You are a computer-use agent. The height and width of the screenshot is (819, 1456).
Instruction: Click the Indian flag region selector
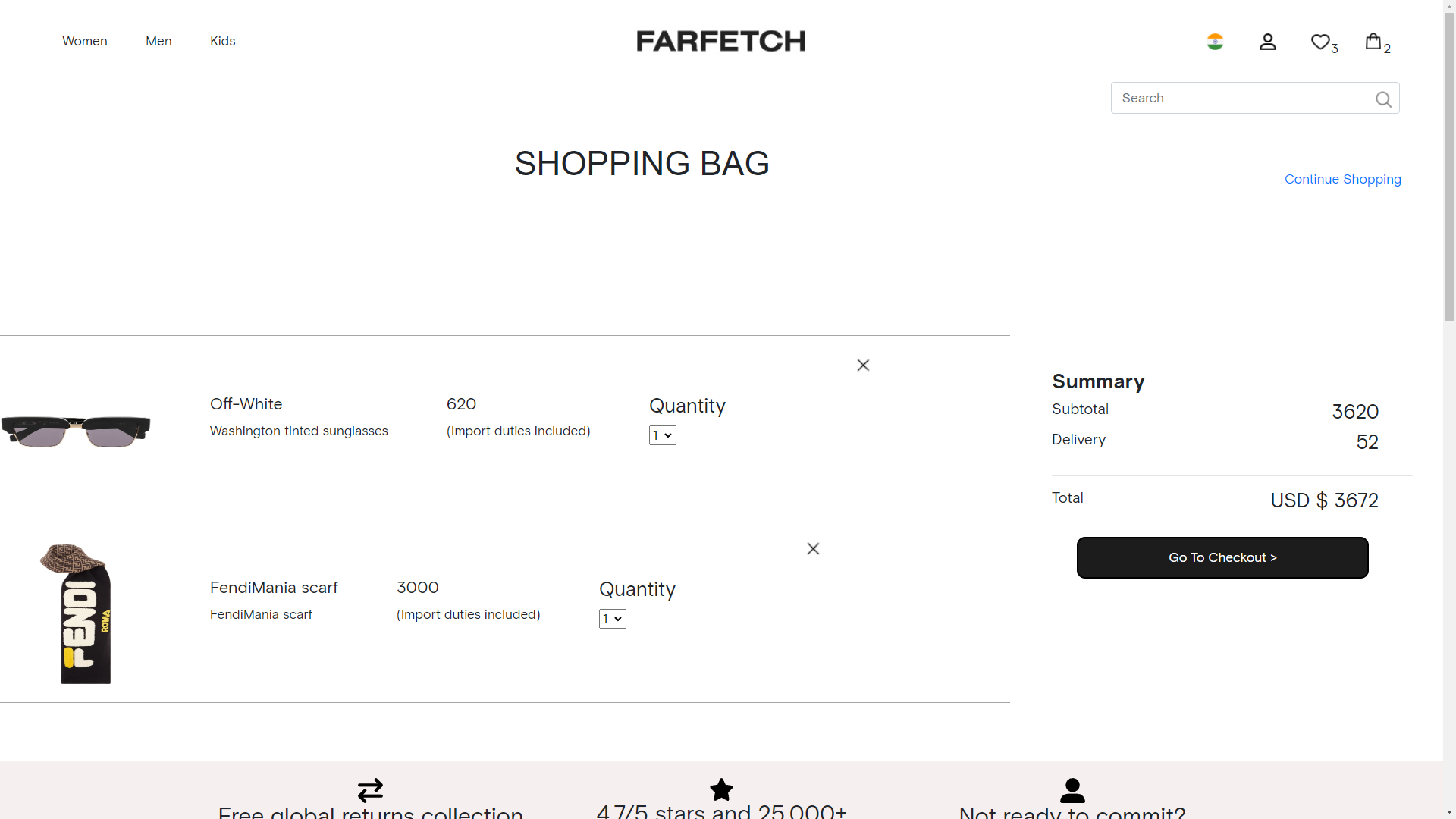tap(1215, 42)
